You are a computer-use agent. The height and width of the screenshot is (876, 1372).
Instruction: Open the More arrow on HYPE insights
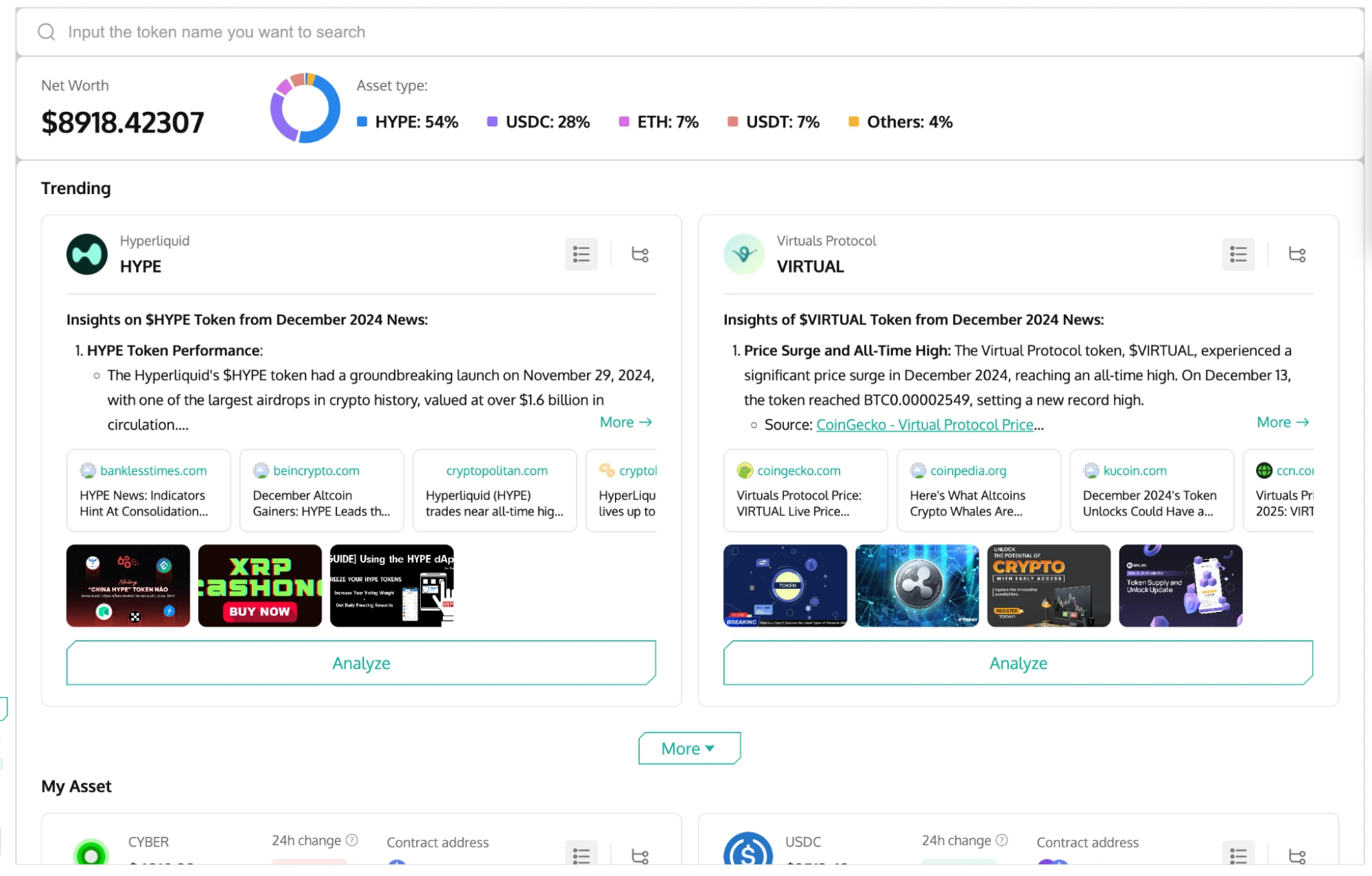point(625,422)
